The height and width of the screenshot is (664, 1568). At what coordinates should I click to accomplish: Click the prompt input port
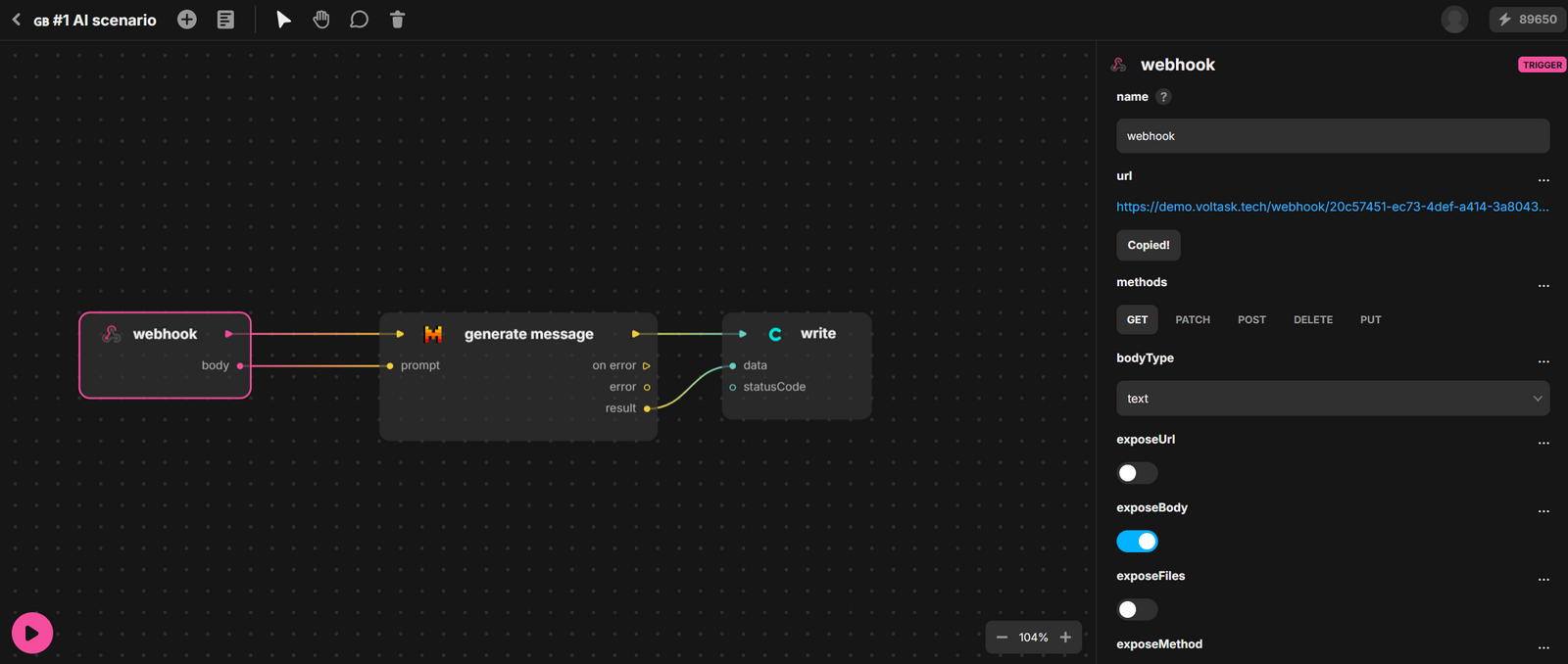[x=390, y=365]
